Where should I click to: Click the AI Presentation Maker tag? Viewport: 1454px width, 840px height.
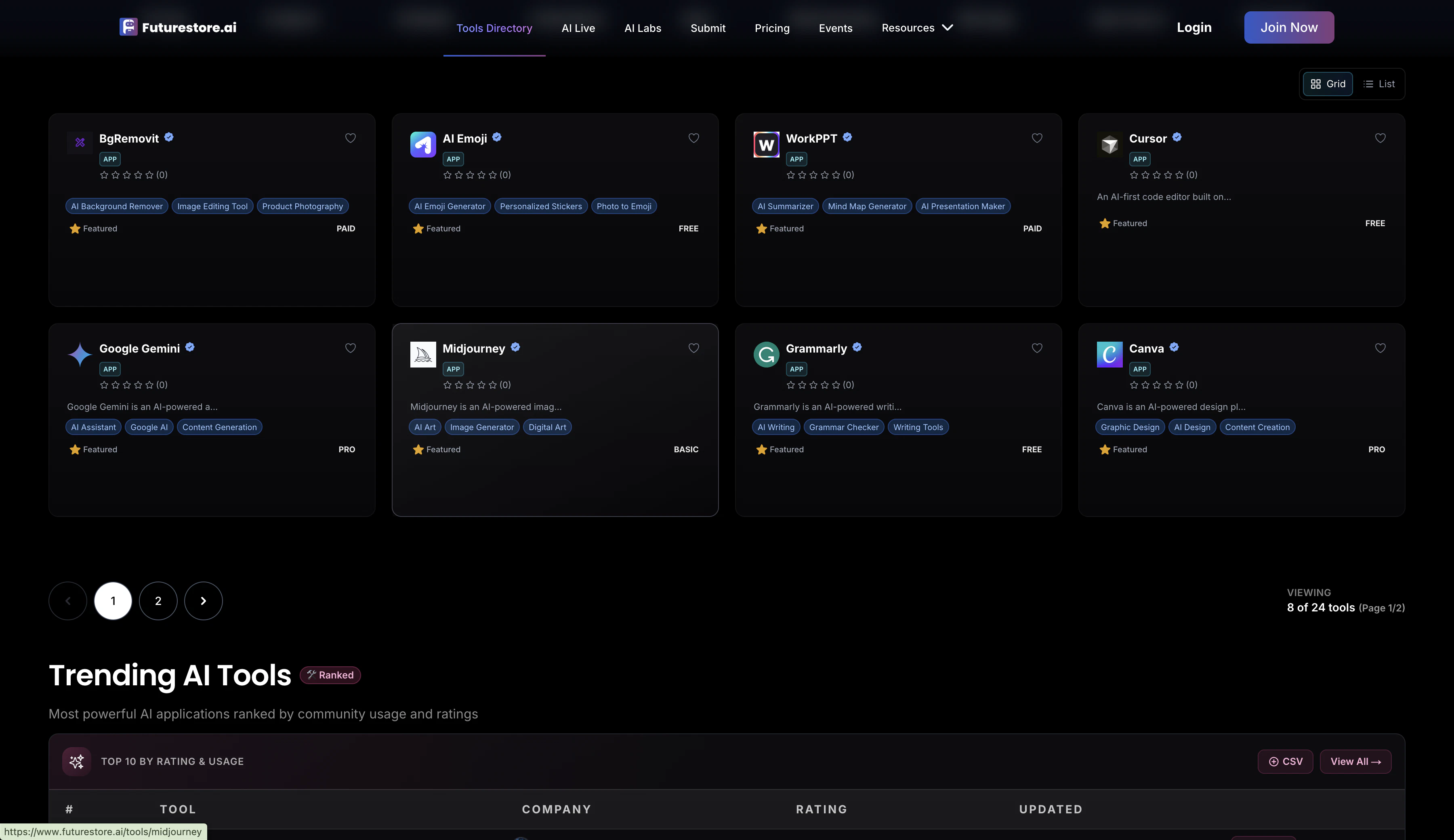click(962, 206)
